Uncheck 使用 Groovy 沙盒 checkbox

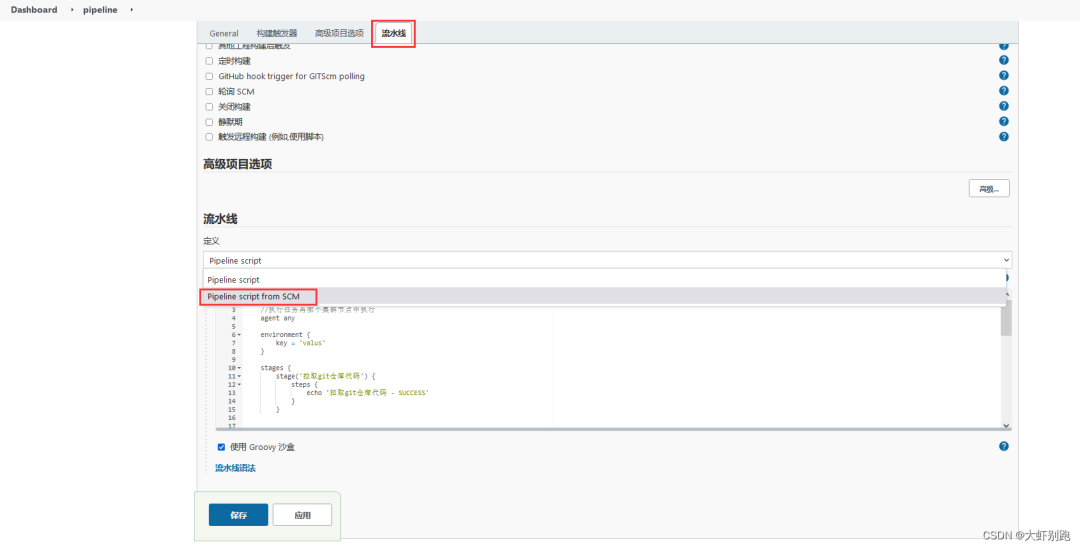221,447
